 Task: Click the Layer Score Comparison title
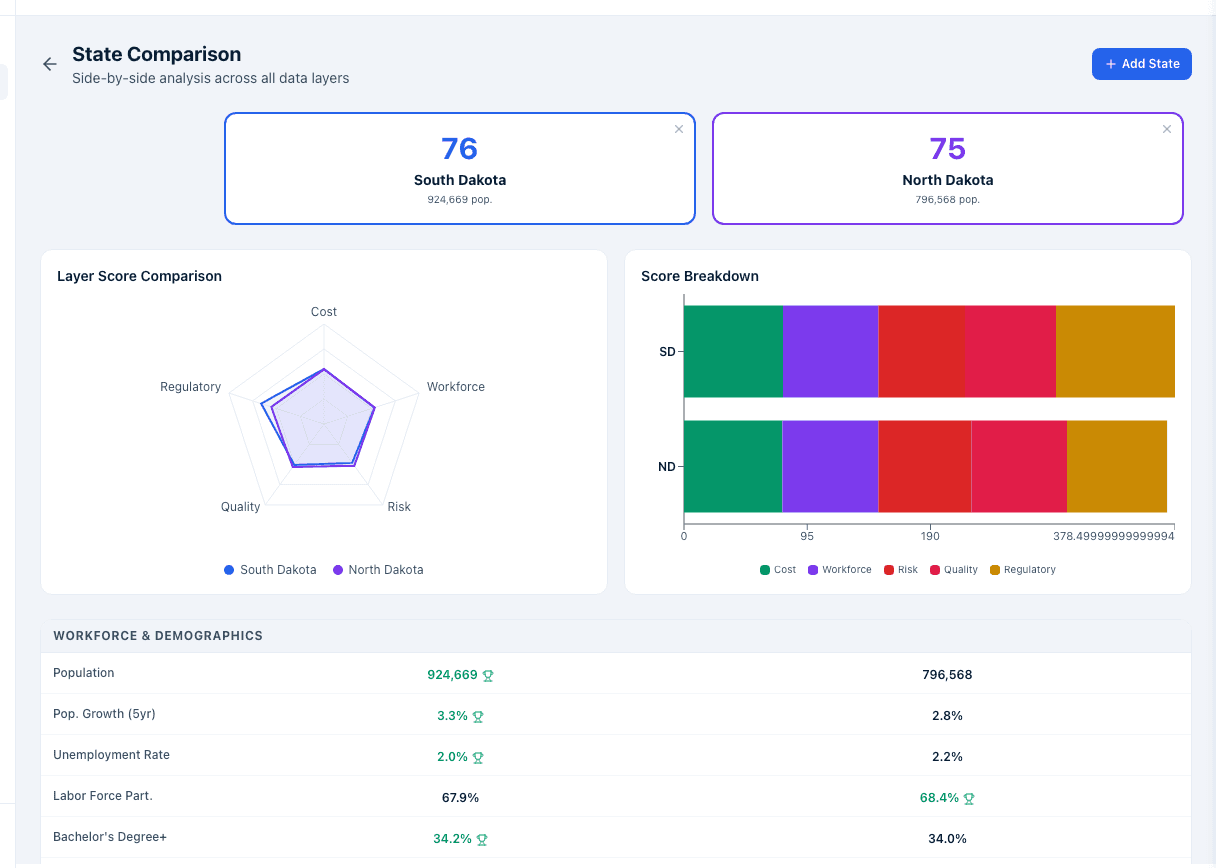point(139,276)
